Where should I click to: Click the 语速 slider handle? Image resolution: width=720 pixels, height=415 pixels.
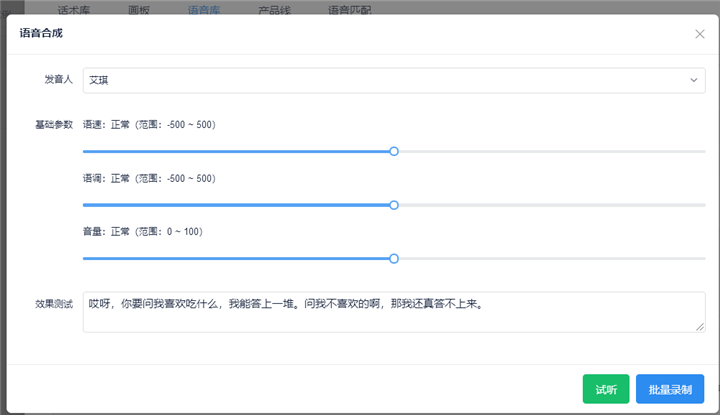394,151
